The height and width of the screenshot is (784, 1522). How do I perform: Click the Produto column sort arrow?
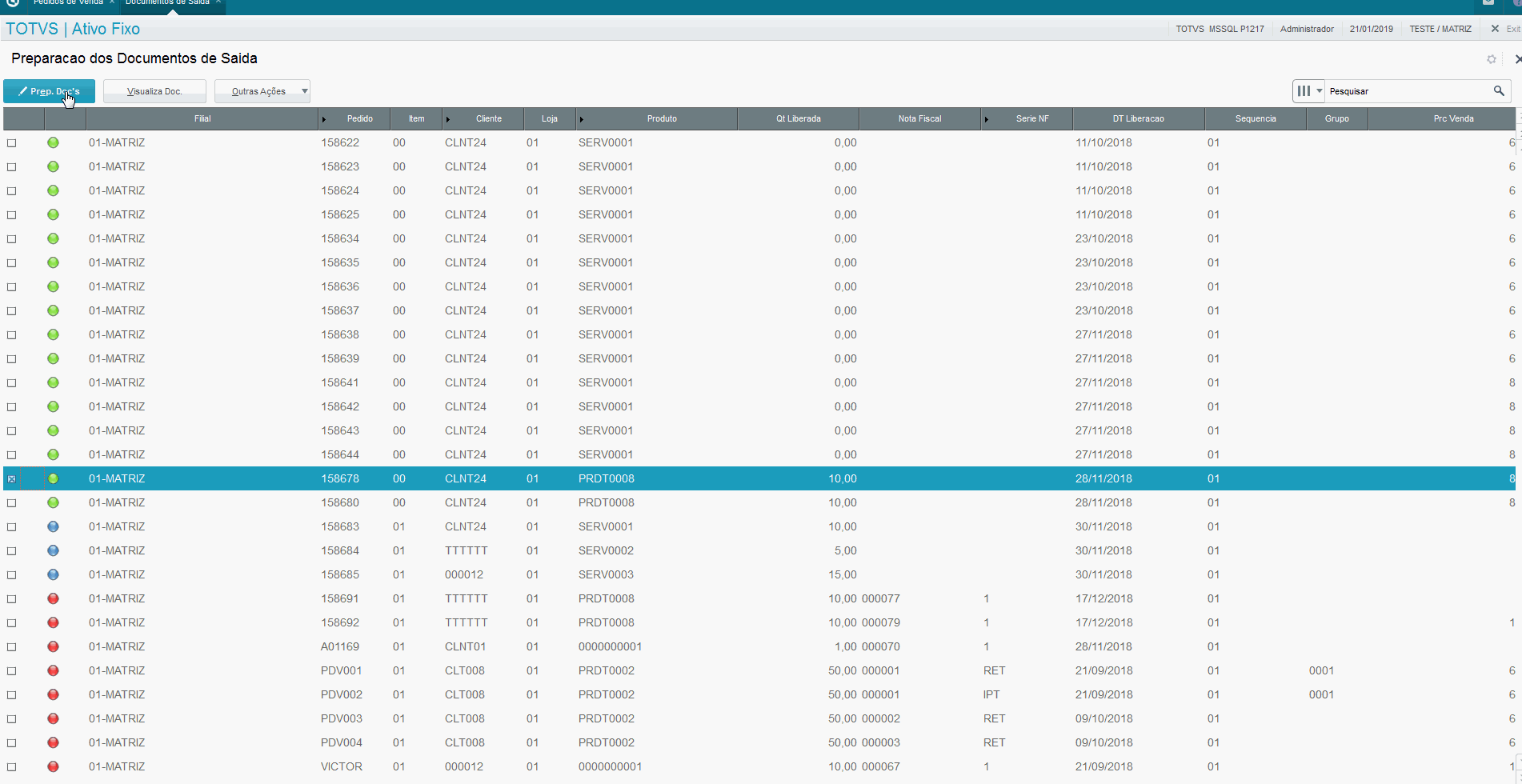coord(582,119)
